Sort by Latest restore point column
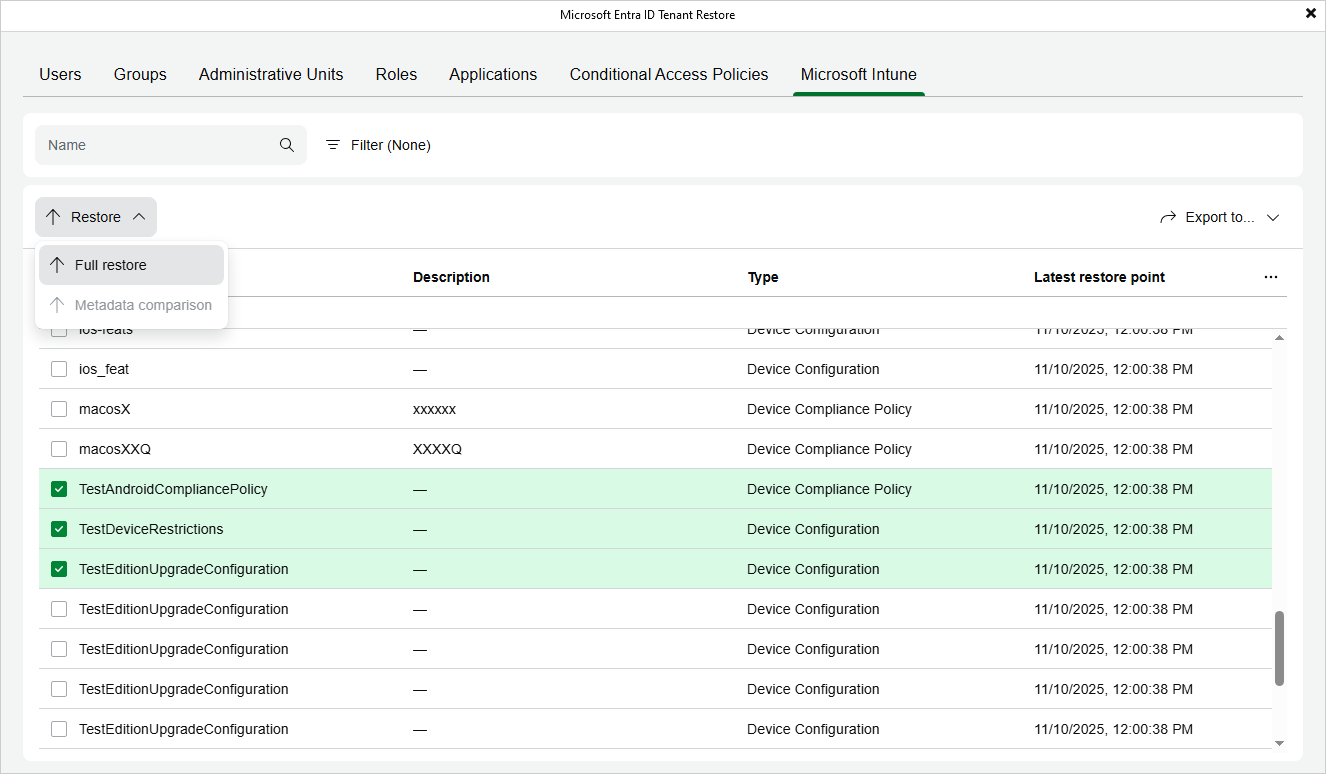1326x774 pixels. coord(1099,277)
